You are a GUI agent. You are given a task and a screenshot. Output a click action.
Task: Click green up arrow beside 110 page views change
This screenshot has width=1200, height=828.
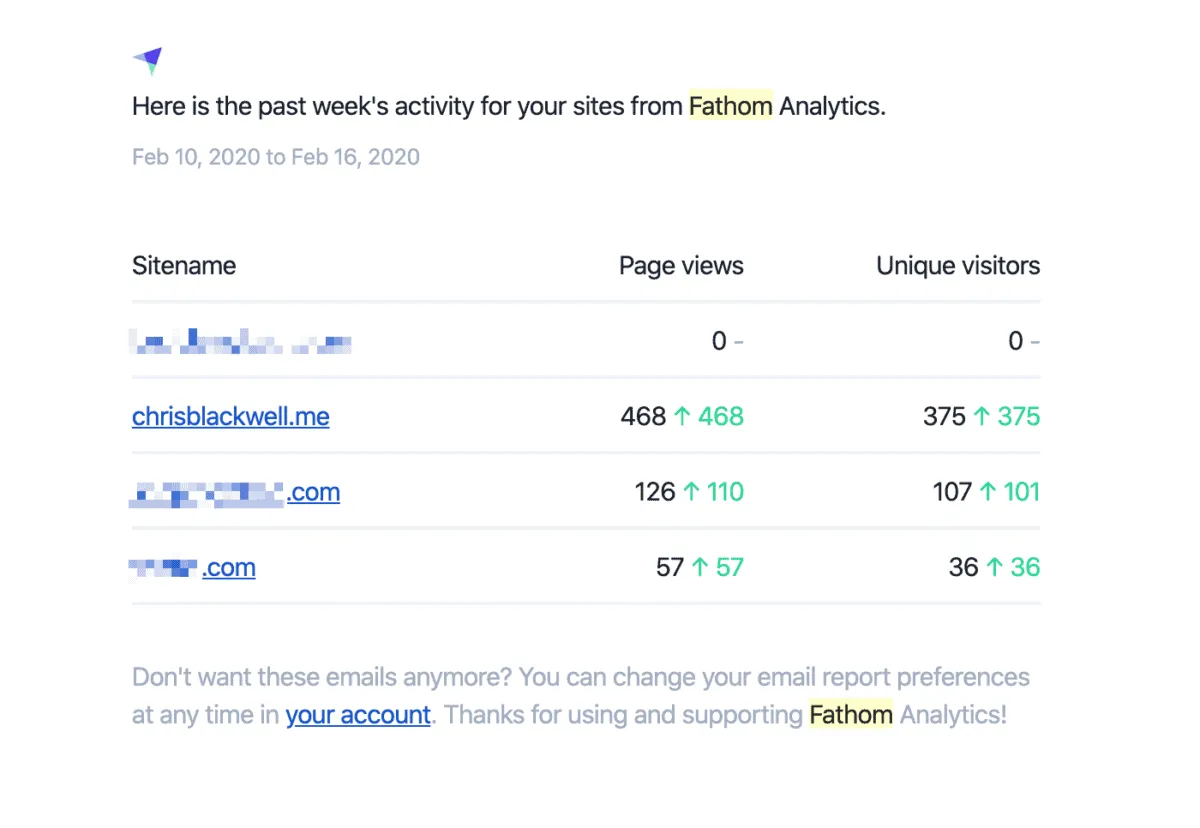tap(691, 492)
